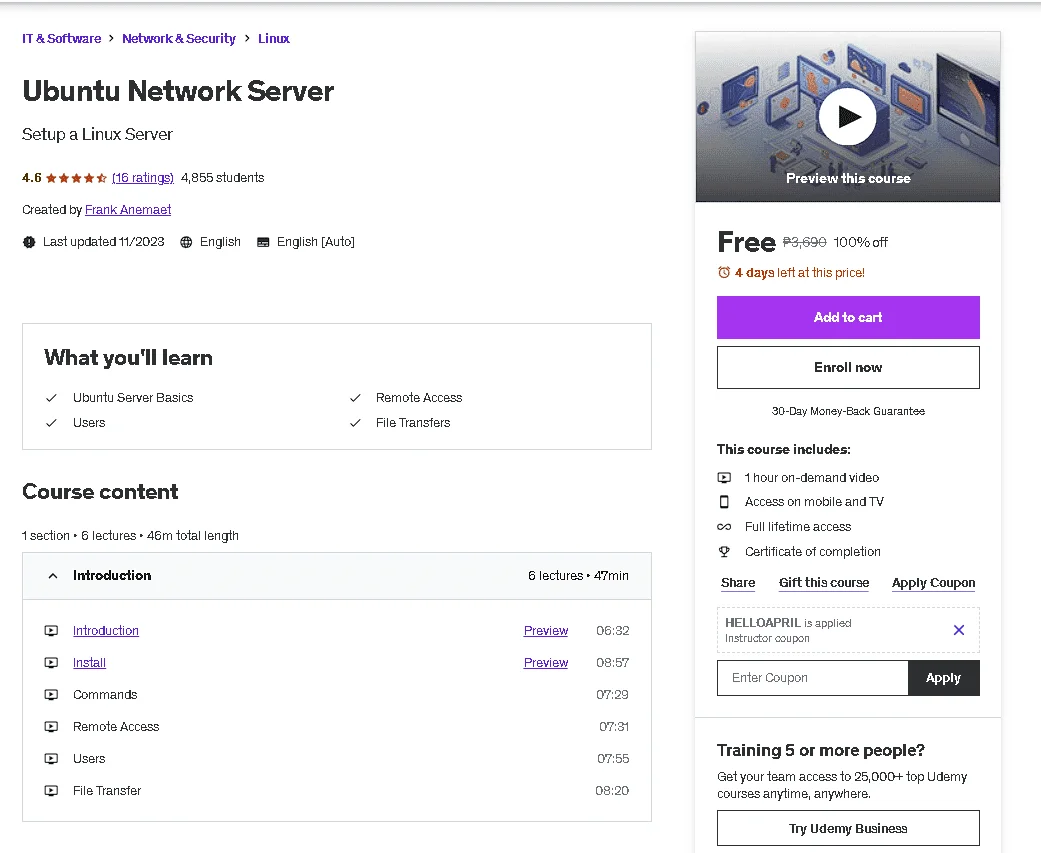
Task: Open the Install lecture link
Action: point(89,662)
